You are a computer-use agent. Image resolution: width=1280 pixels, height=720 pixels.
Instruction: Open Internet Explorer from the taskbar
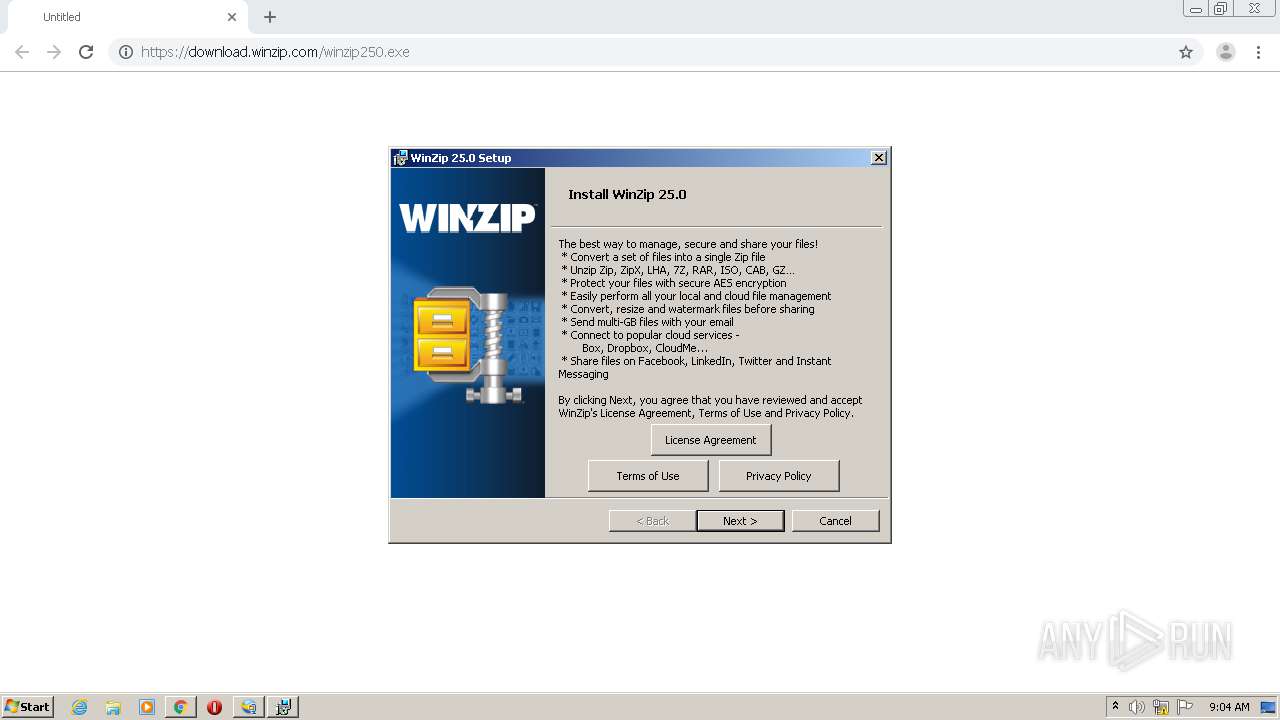click(80, 707)
